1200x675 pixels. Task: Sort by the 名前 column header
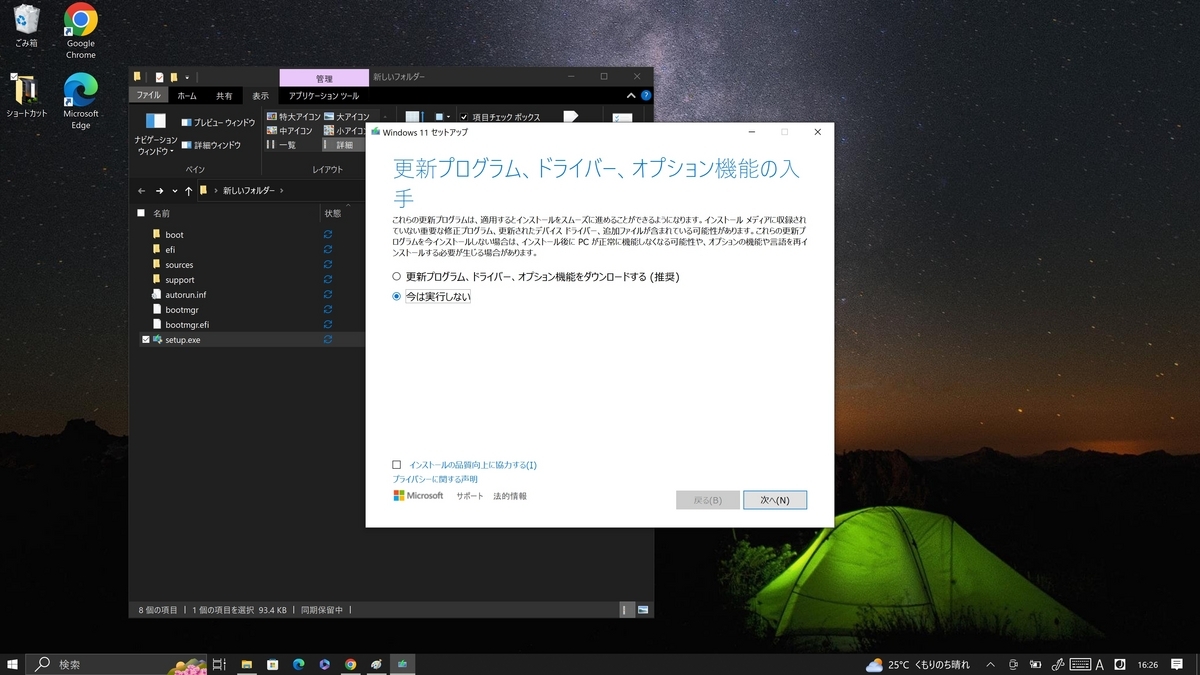[x=160, y=213]
